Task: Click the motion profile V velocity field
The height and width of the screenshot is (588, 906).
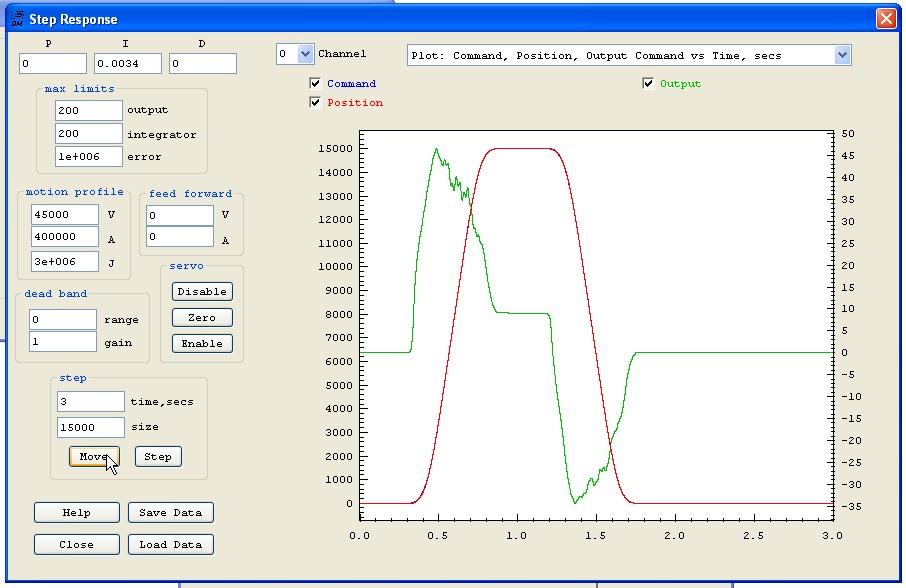Action: coord(65,215)
